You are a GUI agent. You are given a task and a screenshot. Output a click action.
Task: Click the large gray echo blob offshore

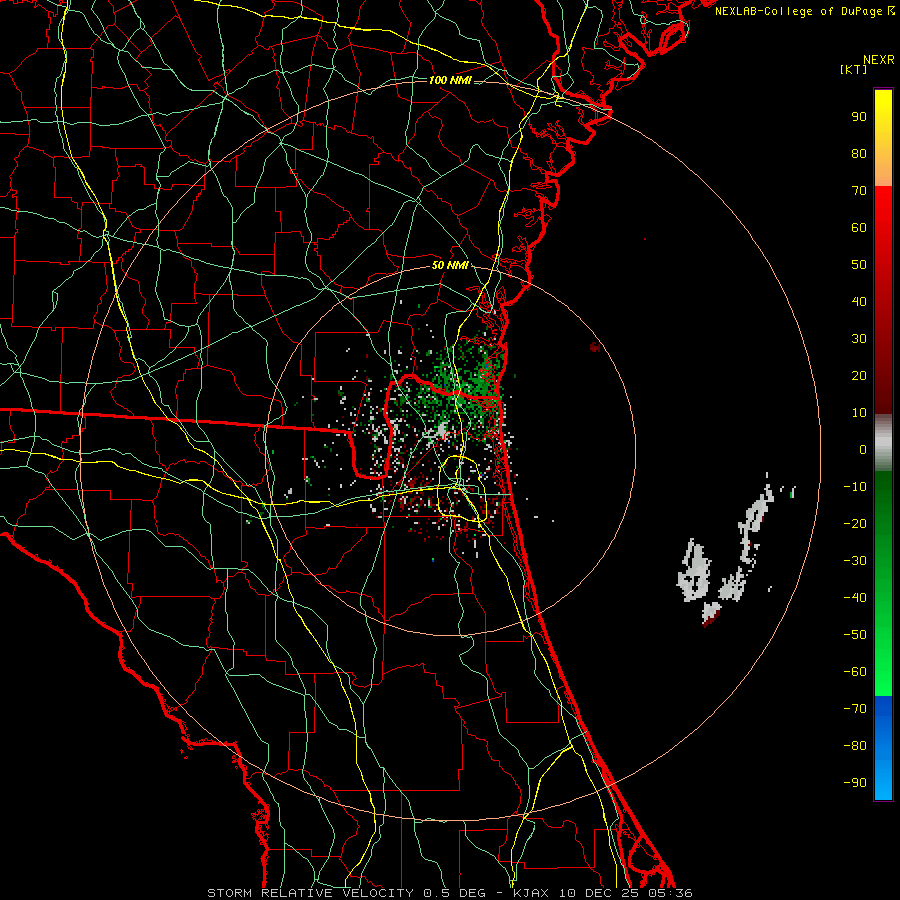pos(694,571)
